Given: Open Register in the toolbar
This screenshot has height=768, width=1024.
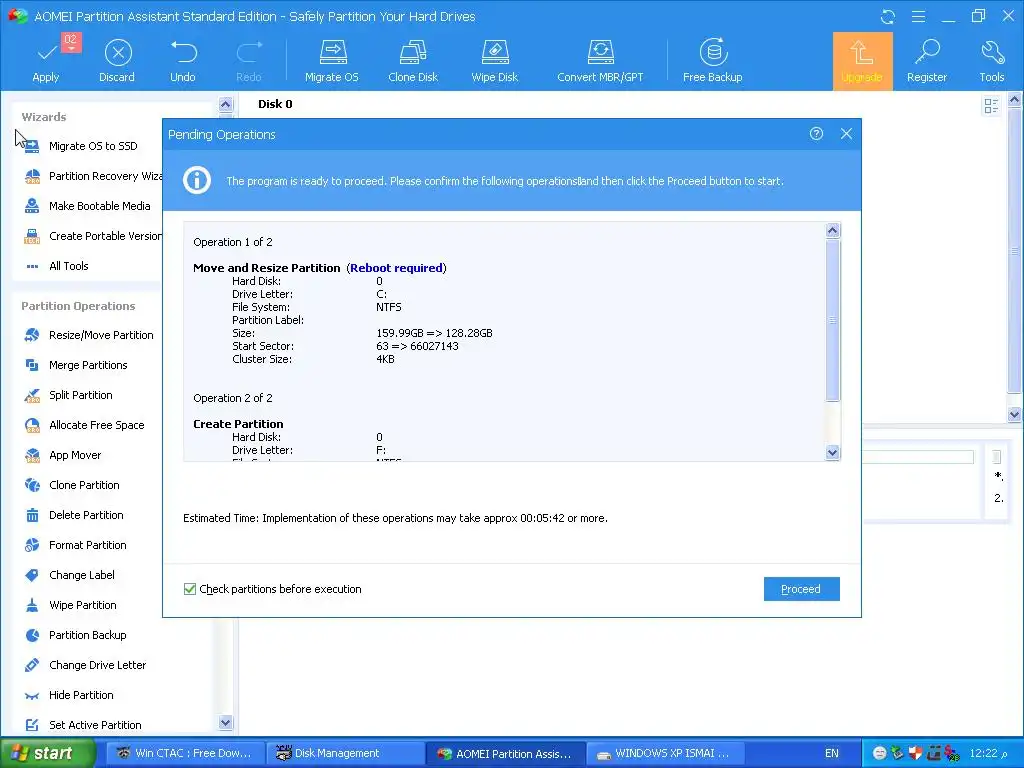Looking at the screenshot, I should [927, 61].
